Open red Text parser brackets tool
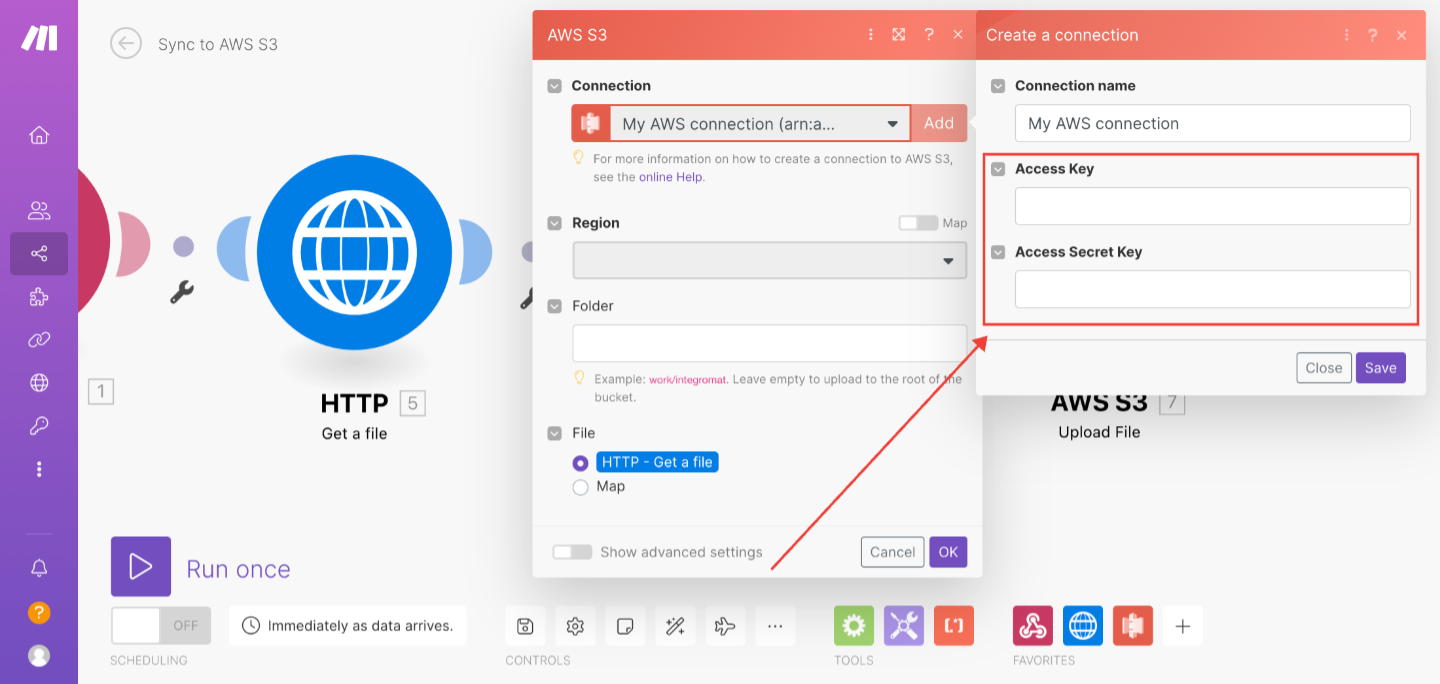 tap(954, 626)
